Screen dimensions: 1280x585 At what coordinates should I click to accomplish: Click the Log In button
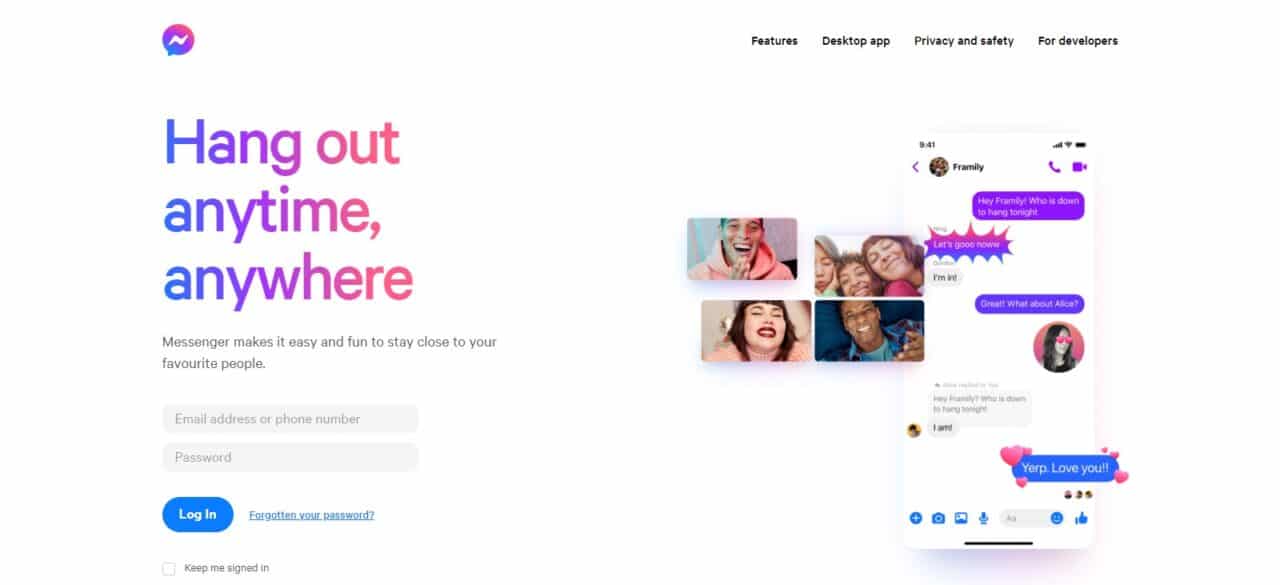tap(198, 514)
